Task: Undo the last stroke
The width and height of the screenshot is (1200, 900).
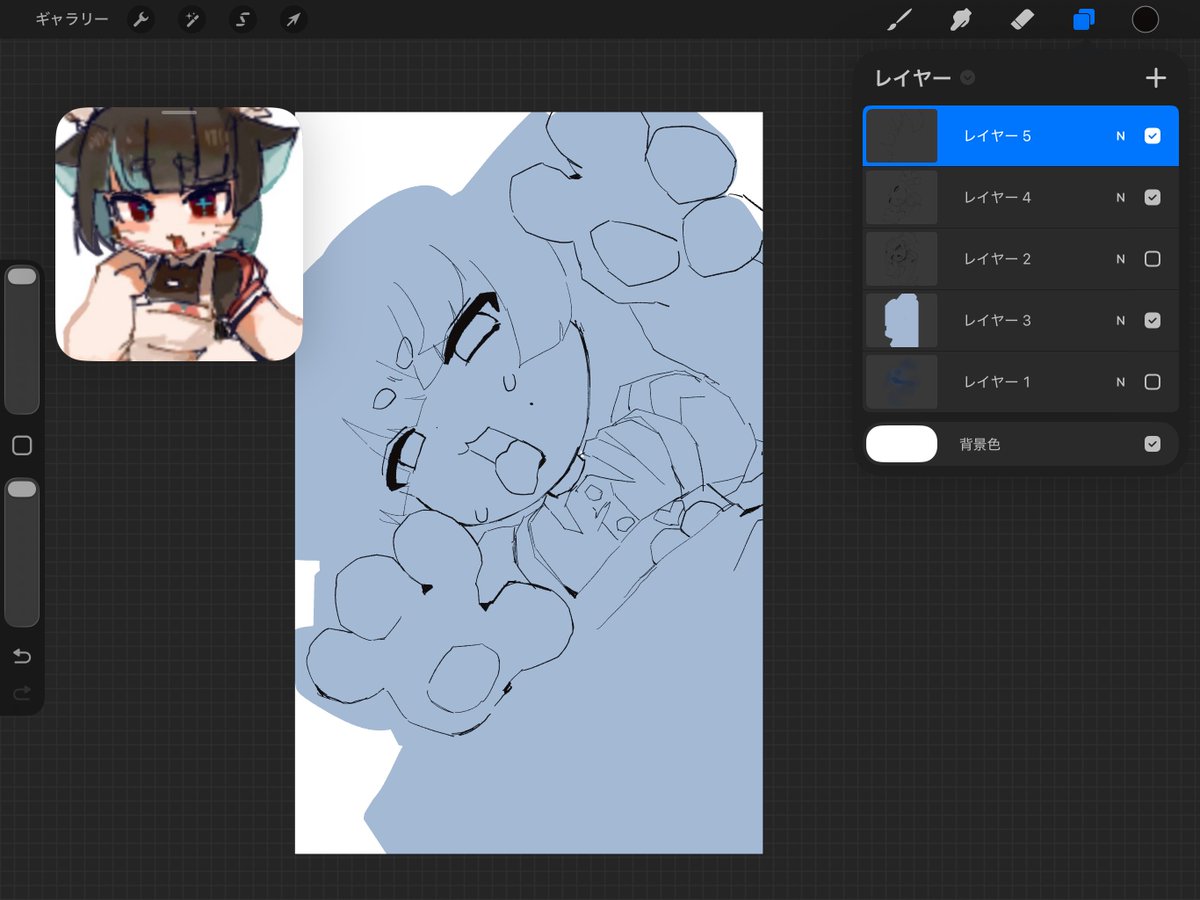Action: click(22, 656)
